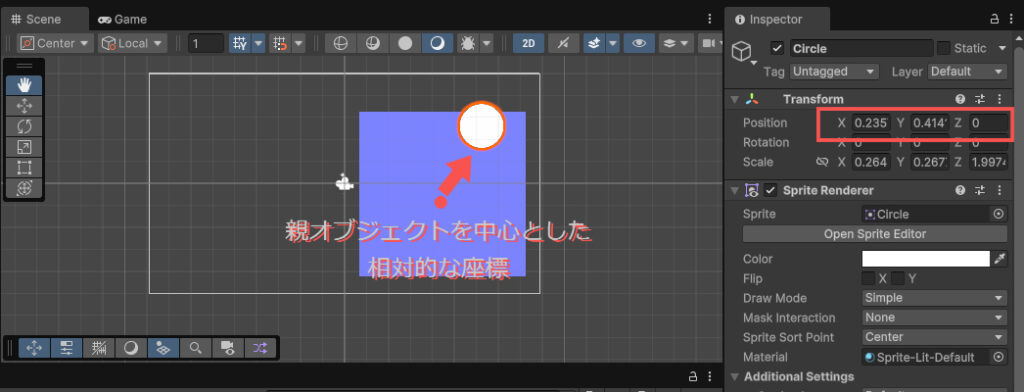
Task: Select the combined Transform tool
Action: click(24, 188)
